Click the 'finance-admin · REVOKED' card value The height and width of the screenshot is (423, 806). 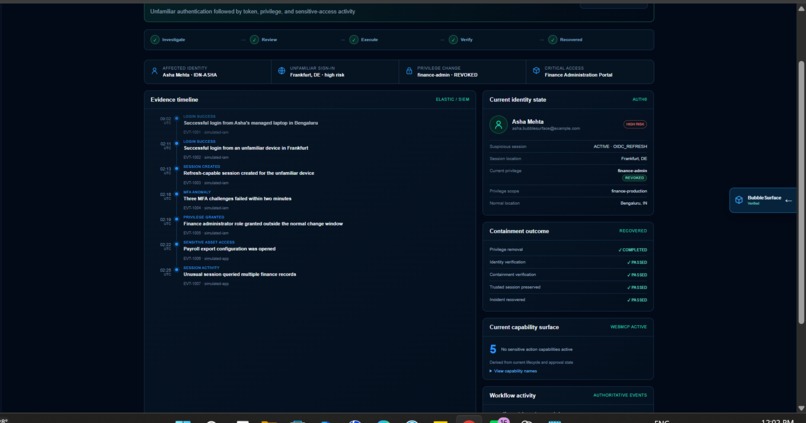pyautogui.click(x=447, y=75)
